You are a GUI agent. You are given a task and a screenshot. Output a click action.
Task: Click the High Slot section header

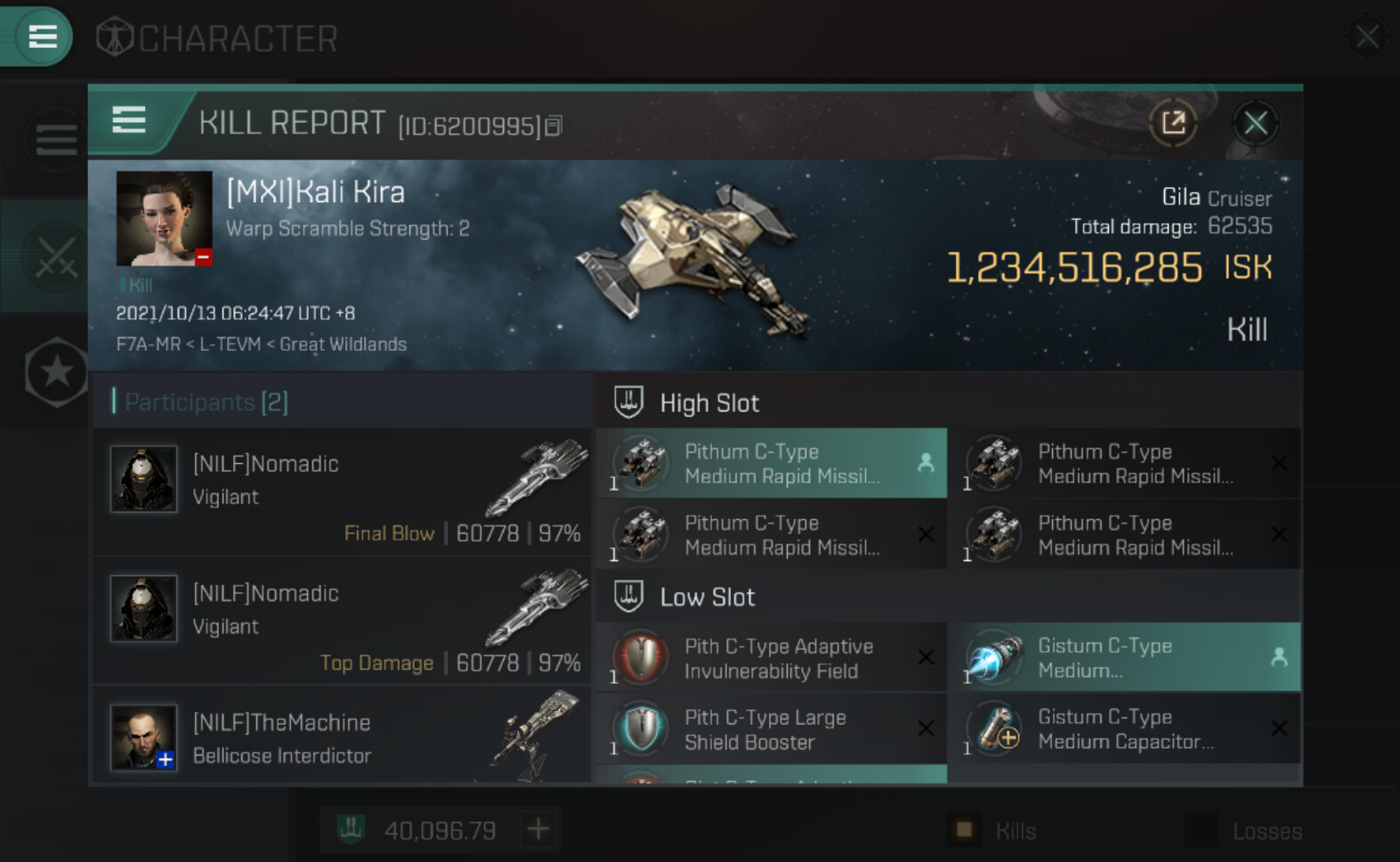click(x=709, y=403)
